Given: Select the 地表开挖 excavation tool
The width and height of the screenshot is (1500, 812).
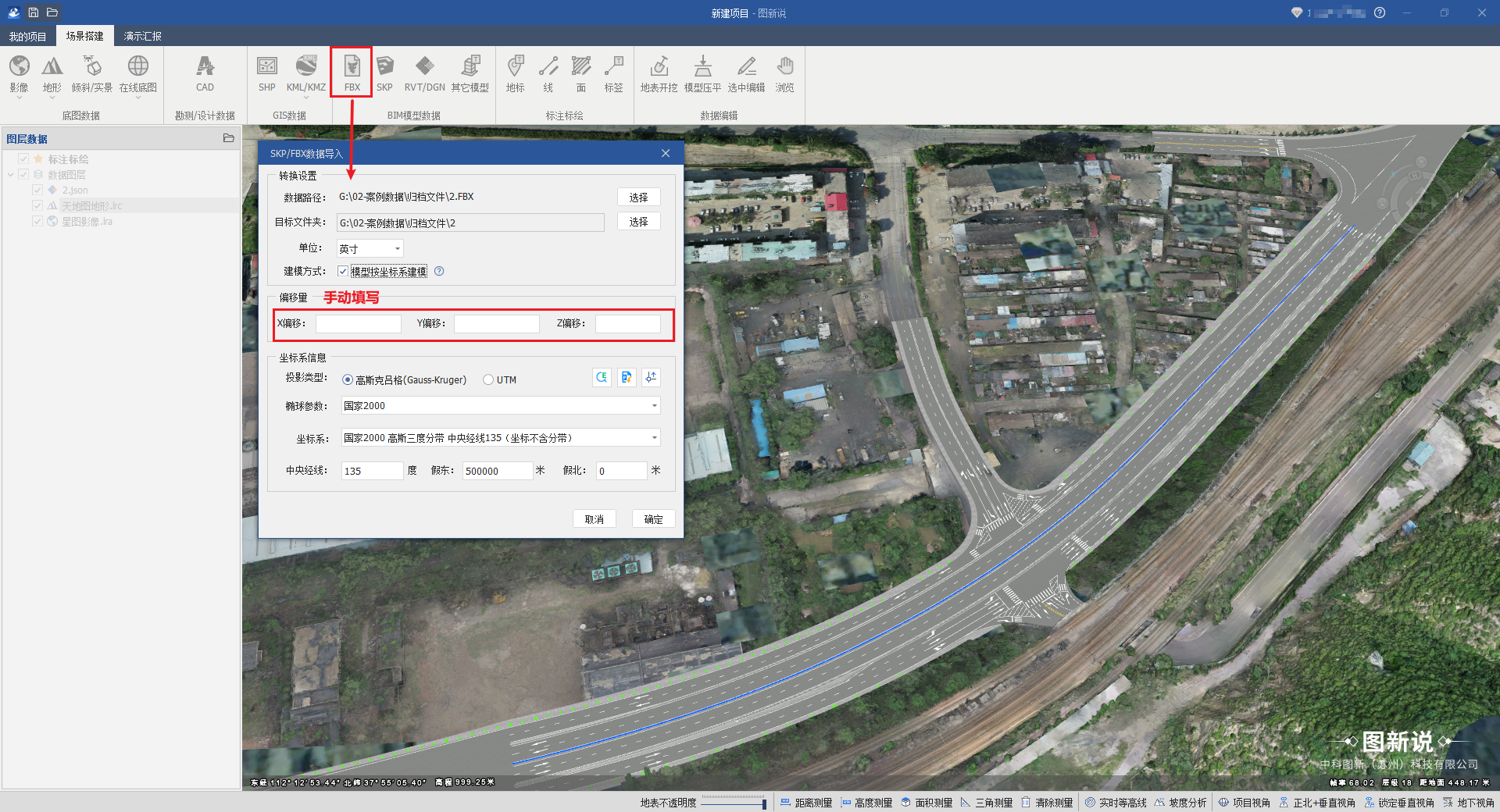Looking at the screenshot, I should tap(659, 72).
